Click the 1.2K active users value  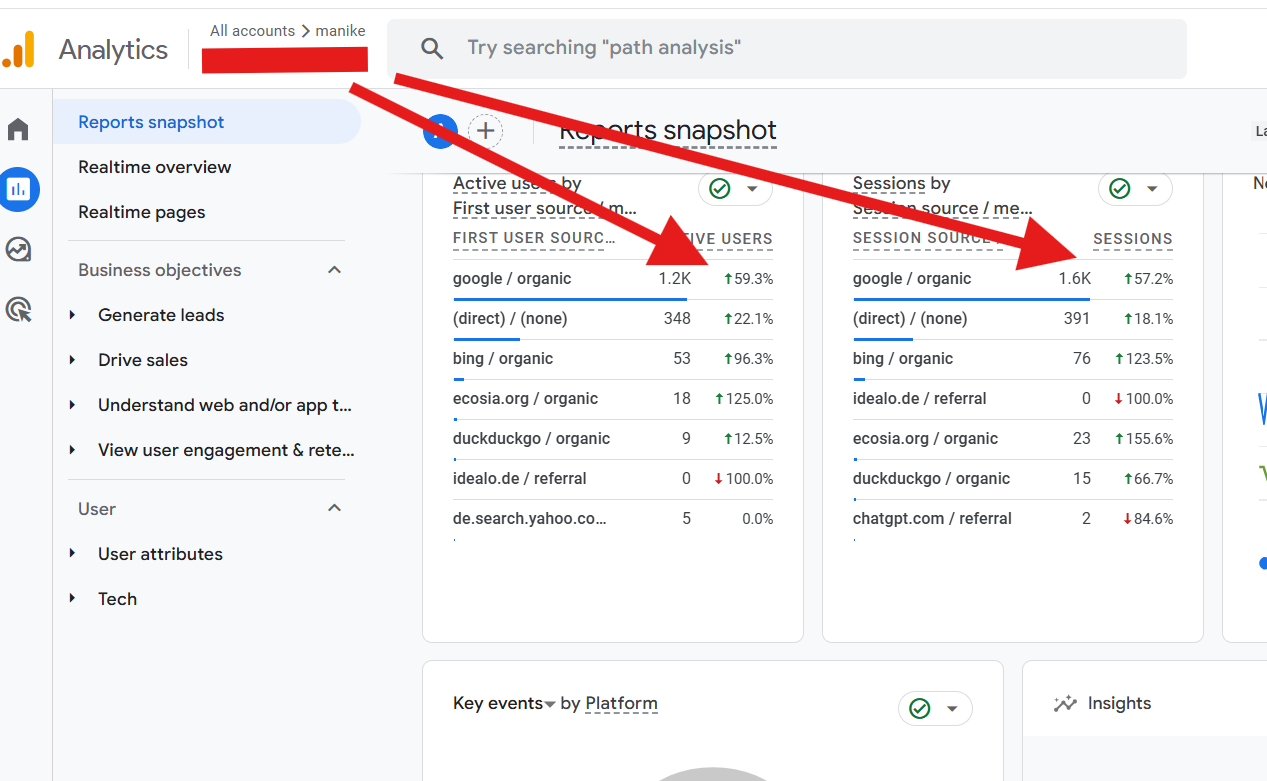[675, 279]
